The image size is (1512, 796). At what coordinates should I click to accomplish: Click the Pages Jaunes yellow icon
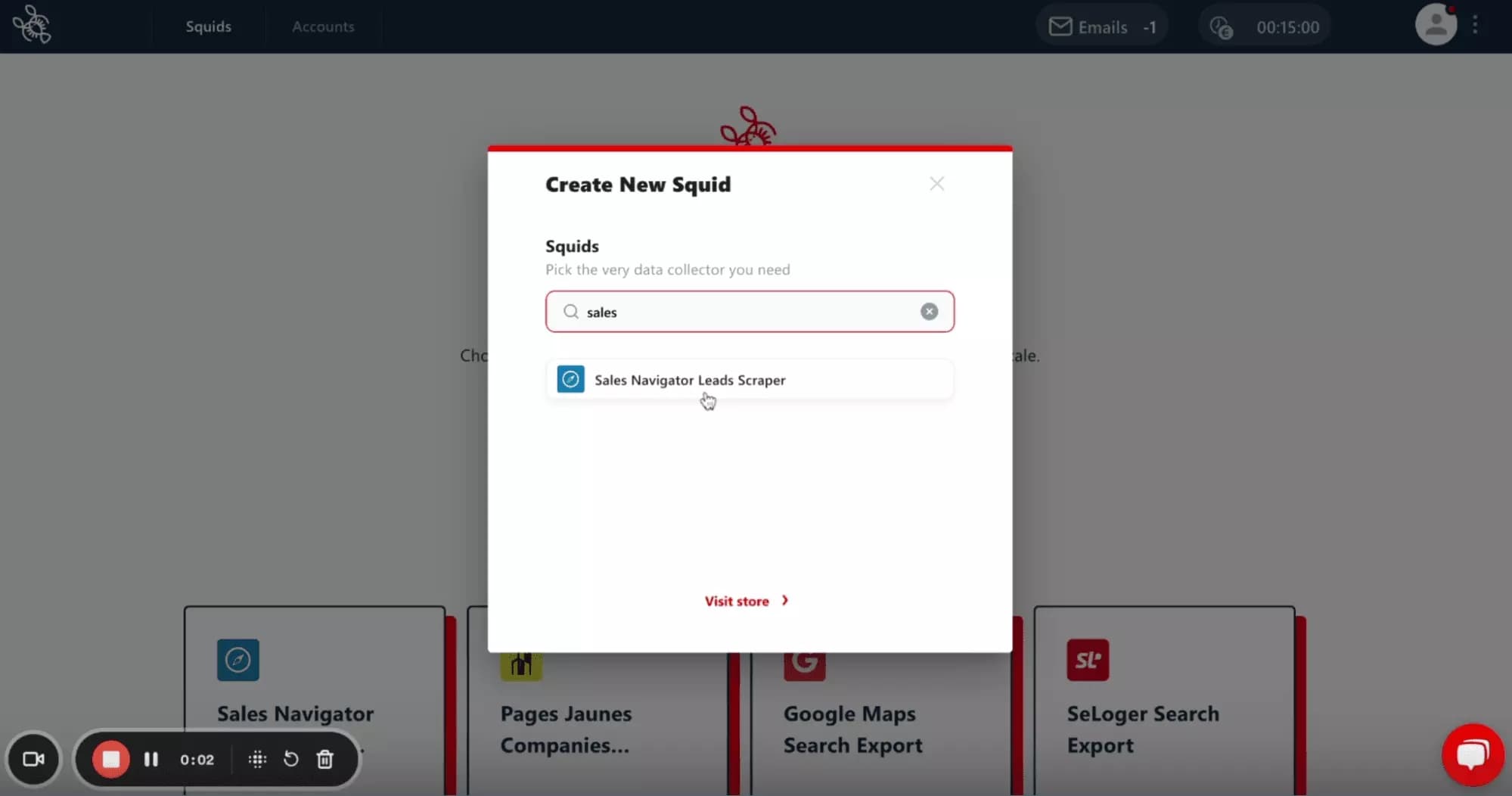(x=521, y=666)
